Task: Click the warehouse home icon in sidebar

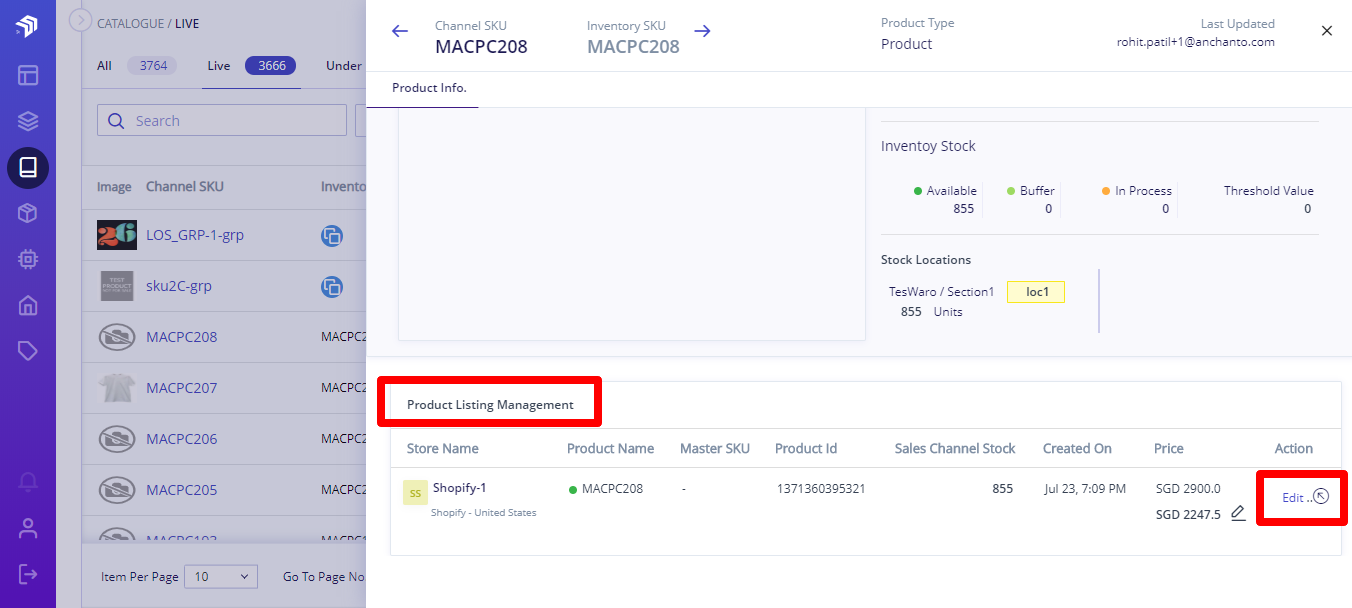Action: (28, 305)
